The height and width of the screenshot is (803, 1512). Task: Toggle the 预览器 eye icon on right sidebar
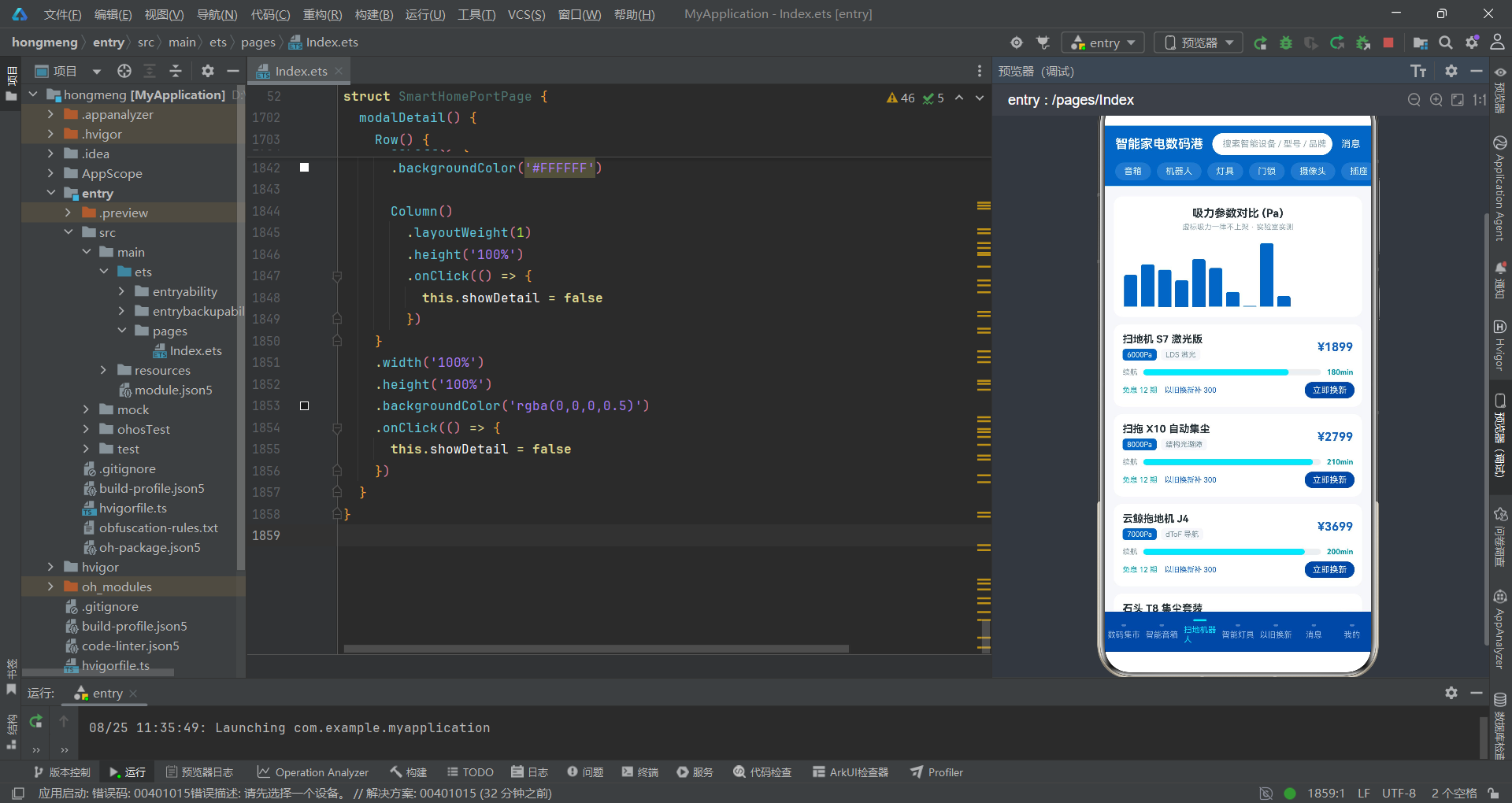point(1500,72)
